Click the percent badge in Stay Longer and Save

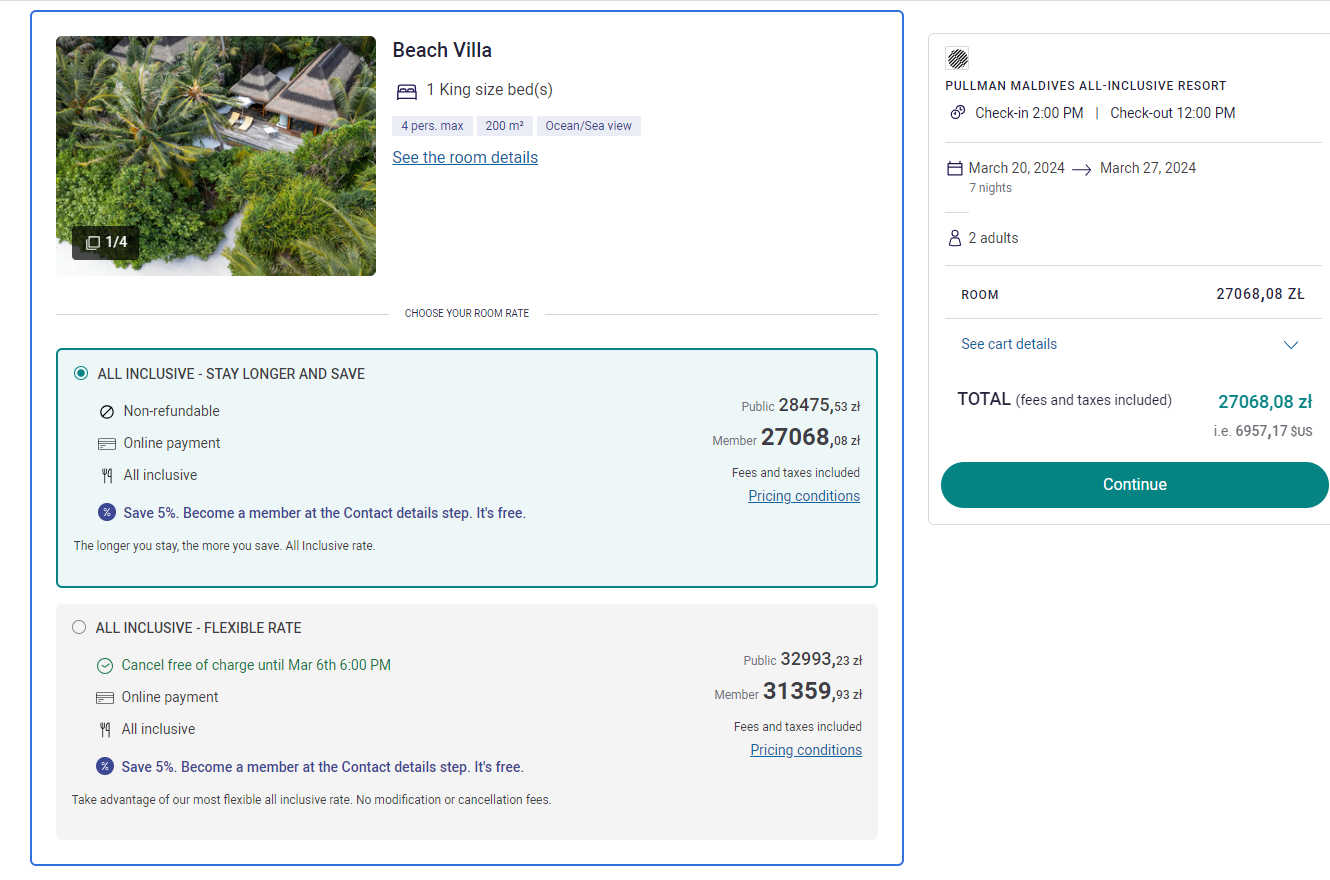pyautogui.click(x=107, y=513)
